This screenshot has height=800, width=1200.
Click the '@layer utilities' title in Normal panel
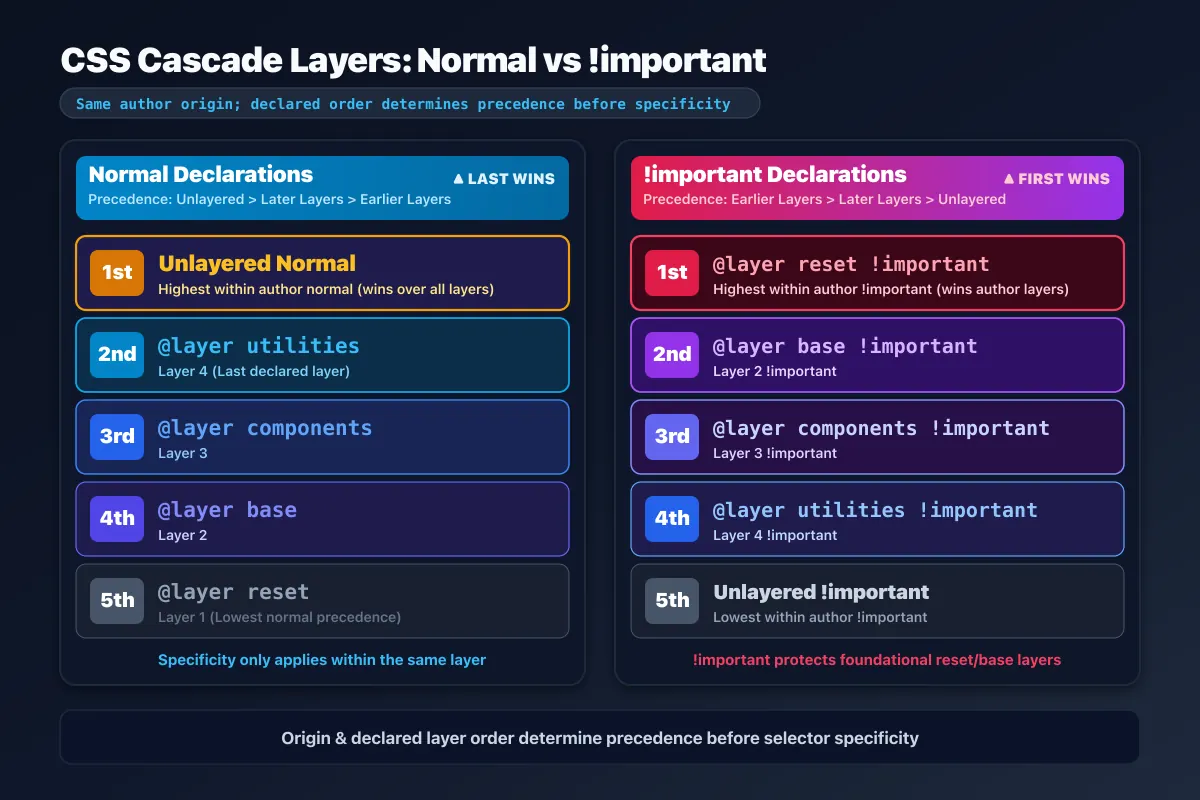(x=258, y=346)
